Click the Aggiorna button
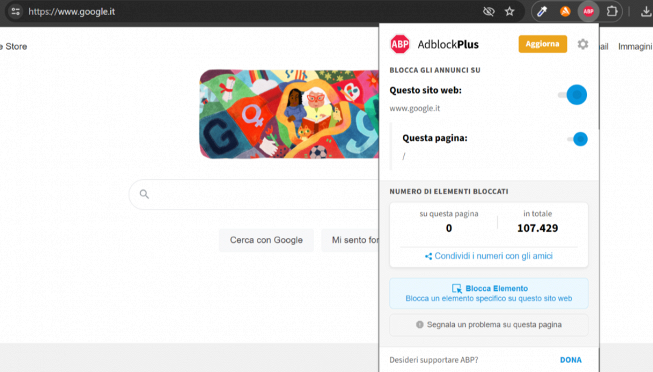 tap(543, 44)
